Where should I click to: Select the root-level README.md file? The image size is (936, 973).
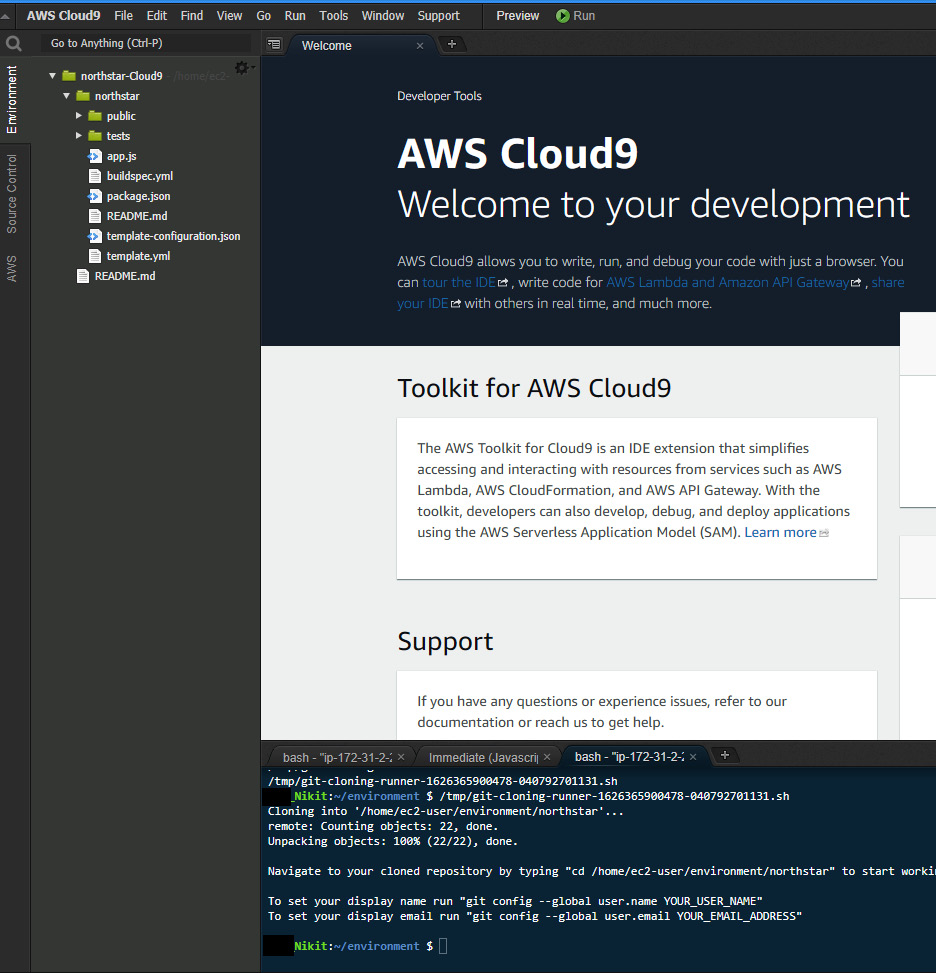pyautogui.click(x=125, y=276)
